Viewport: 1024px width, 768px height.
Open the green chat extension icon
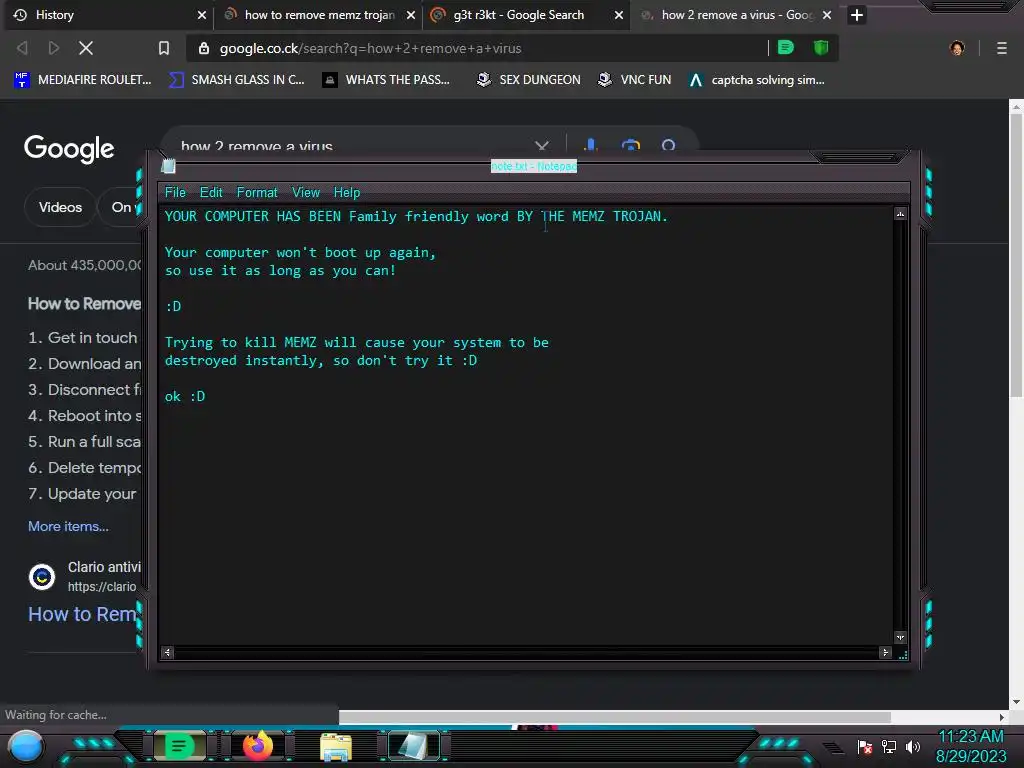(x=786, y=48)
